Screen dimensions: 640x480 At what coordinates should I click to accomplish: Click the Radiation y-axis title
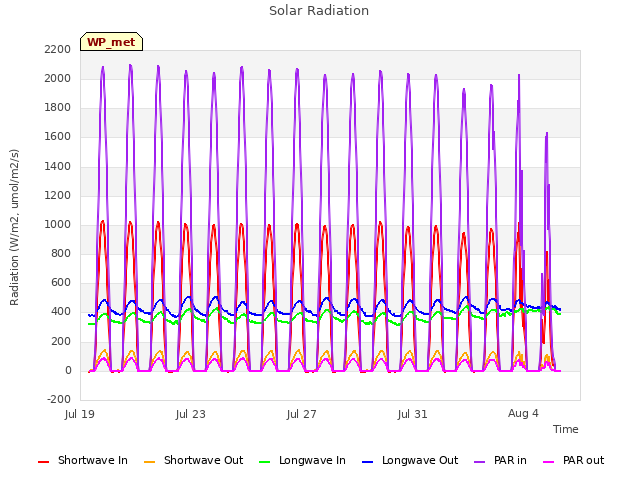point(14,227)
